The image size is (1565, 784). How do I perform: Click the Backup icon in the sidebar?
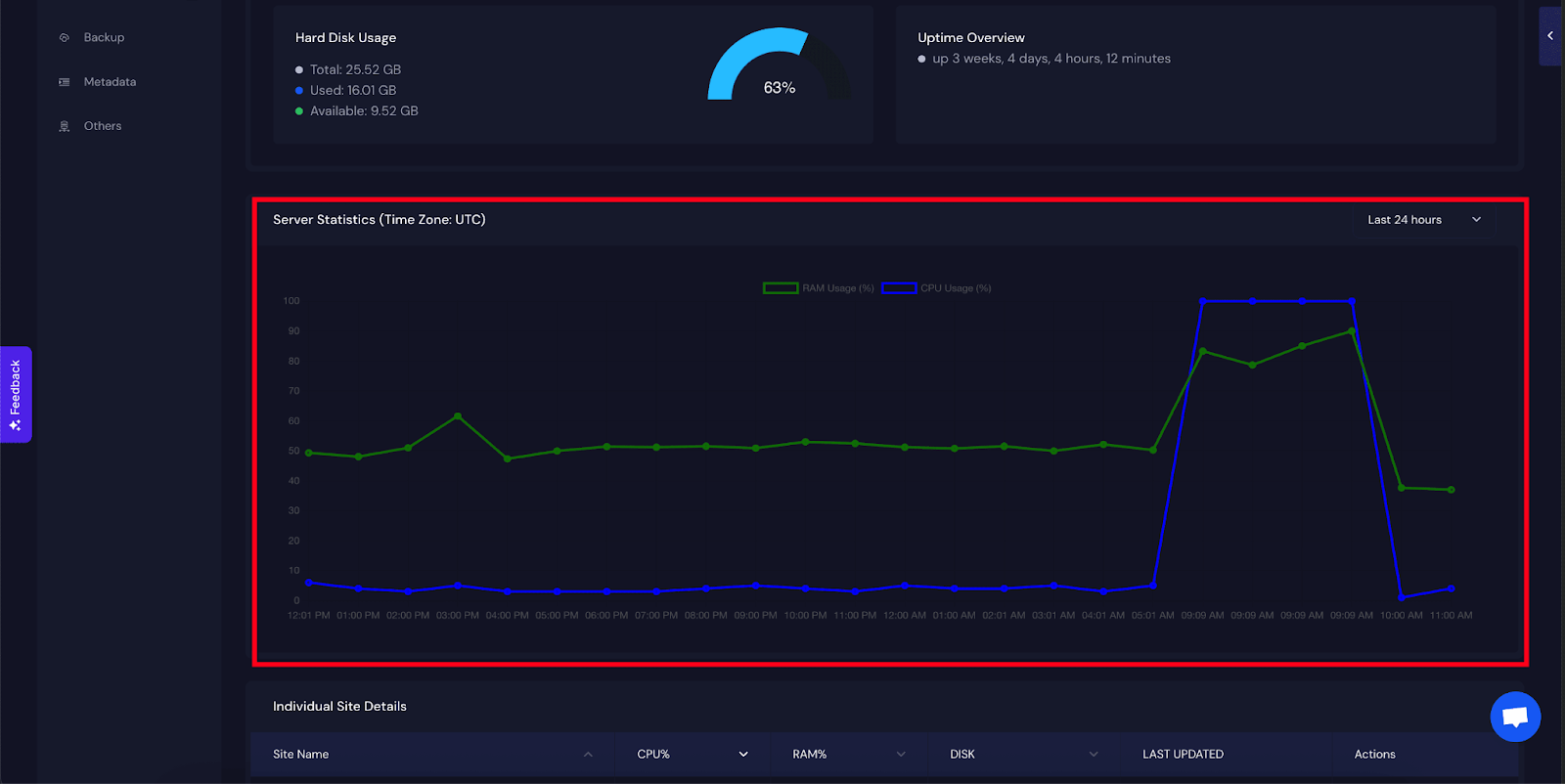65,38
